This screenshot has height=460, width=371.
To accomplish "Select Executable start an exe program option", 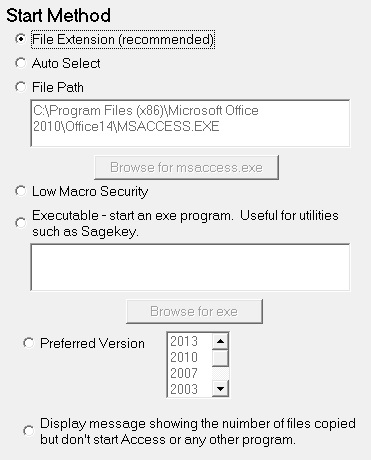I will coord(20,223).
